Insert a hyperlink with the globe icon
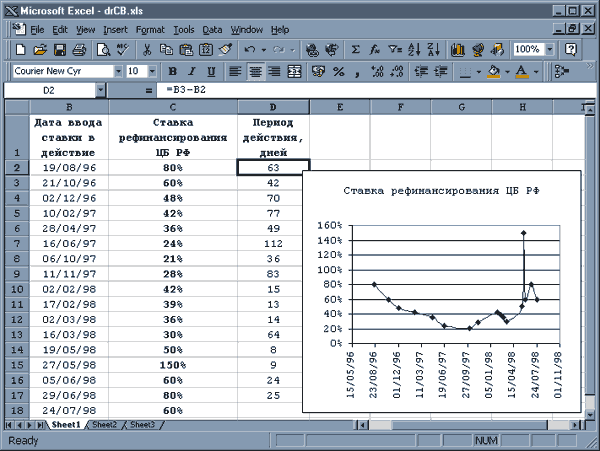This screenshot has width=600, height=451. coord(312,49)
